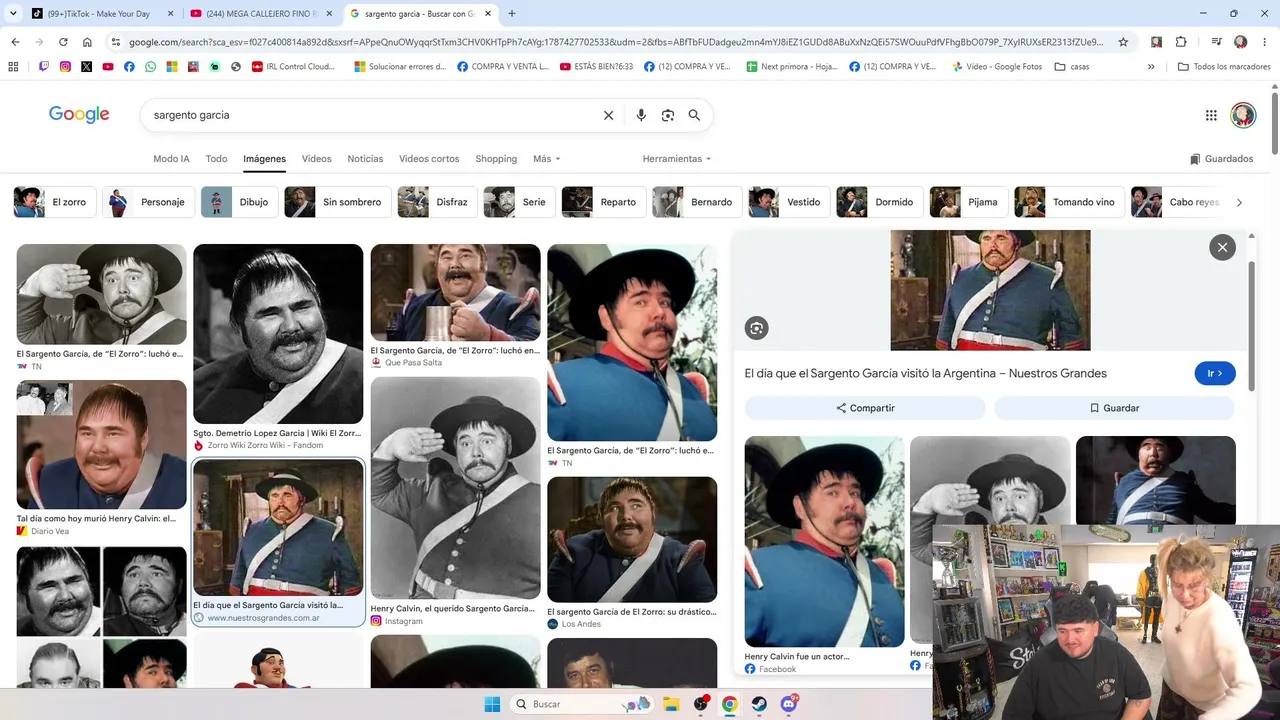Screen dimensions: 1280x720
Task: Open the casas bookmarks folder
Action: (1072, 67)
